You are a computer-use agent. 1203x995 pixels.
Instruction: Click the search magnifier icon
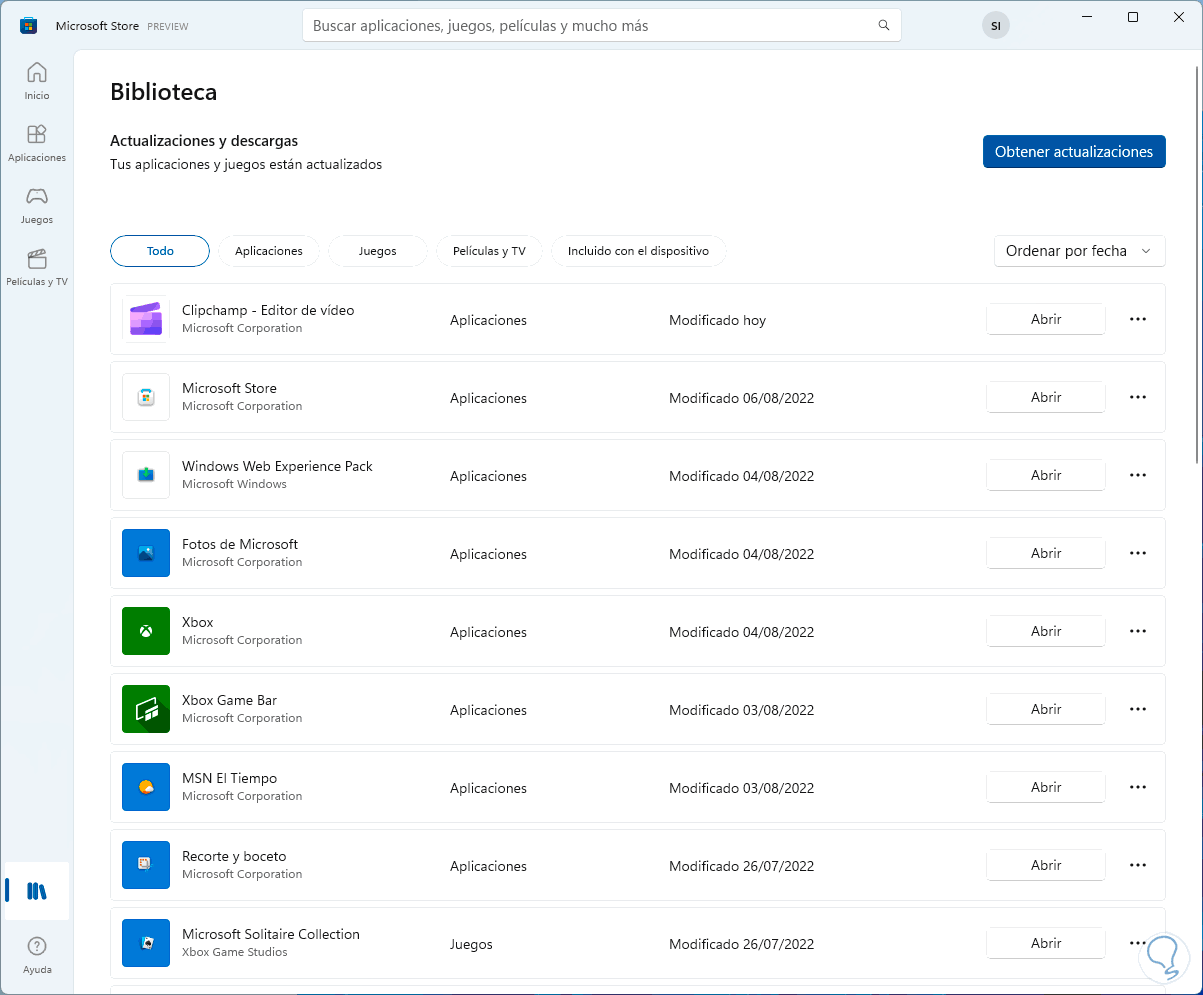tap(883, 26)
